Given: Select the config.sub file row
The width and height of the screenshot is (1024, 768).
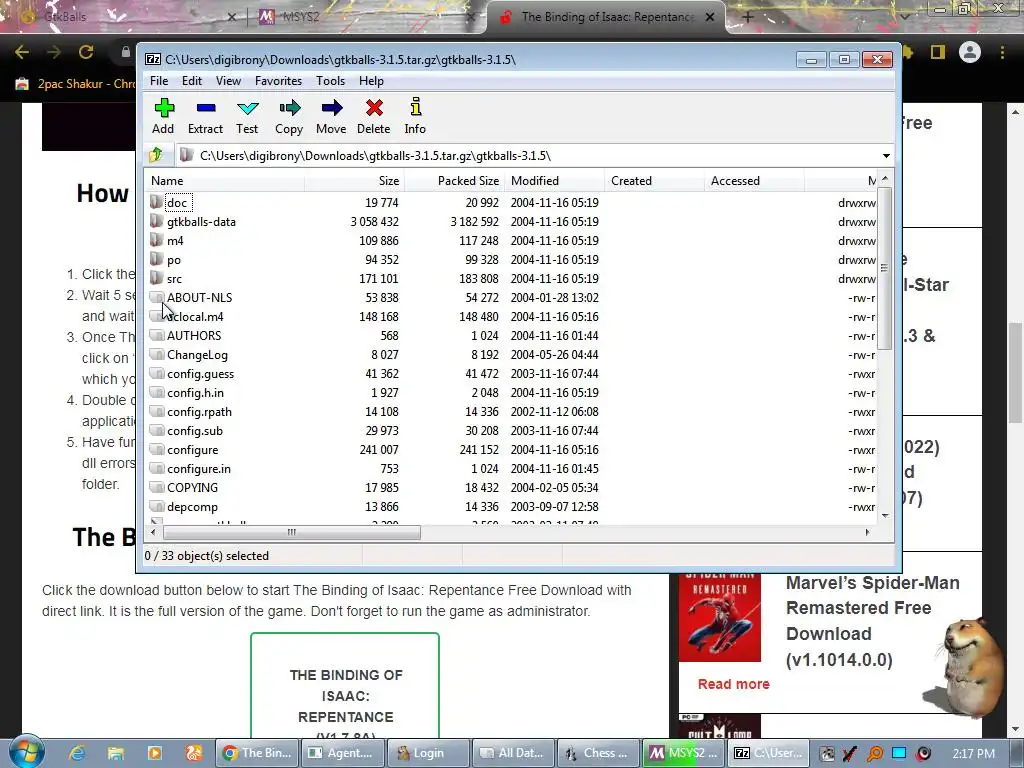Looking at the screenshot, I should [512, 430].
